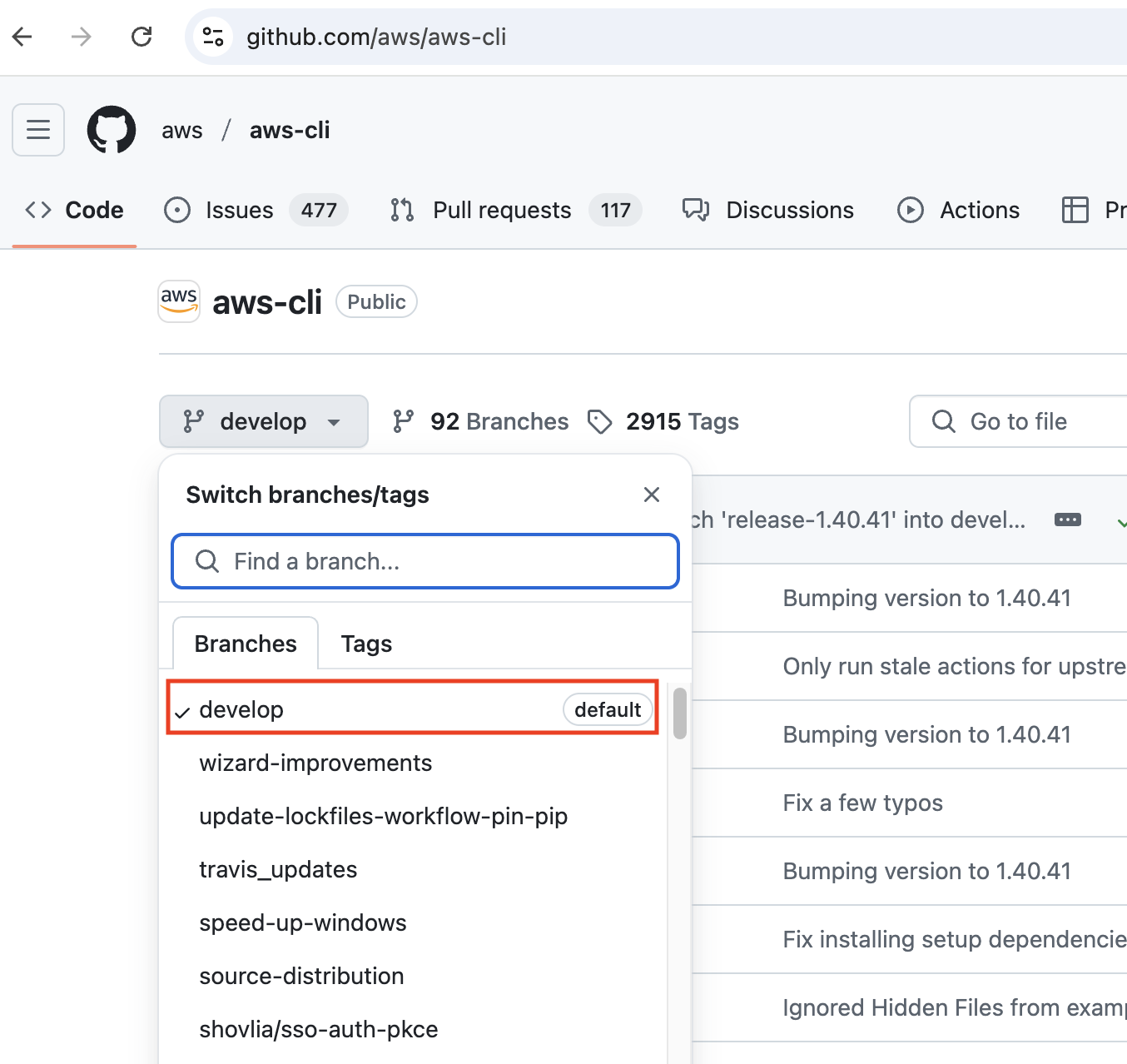Open the aws-cli breadcrumb link

(x=290, y=130)
